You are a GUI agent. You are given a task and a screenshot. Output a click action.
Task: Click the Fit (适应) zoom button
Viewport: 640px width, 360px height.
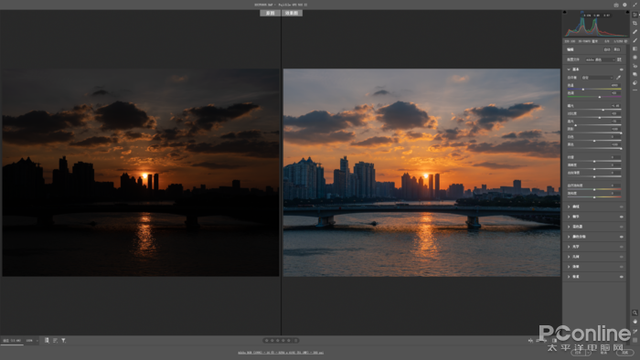pos(12,340)
